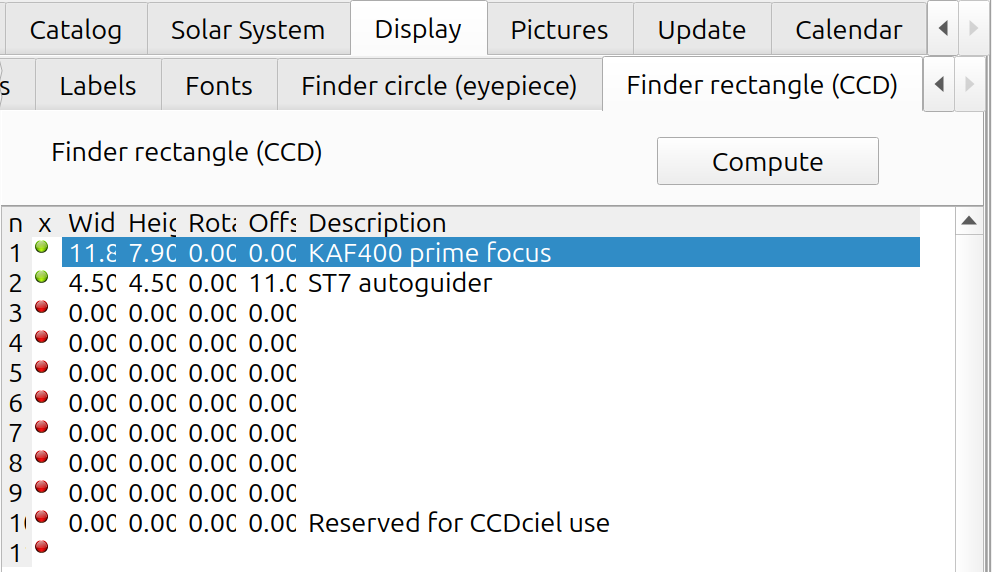Click red status dot on row 4
The image size is (992, 572).
pyautogui.click(x=42, y=337)
